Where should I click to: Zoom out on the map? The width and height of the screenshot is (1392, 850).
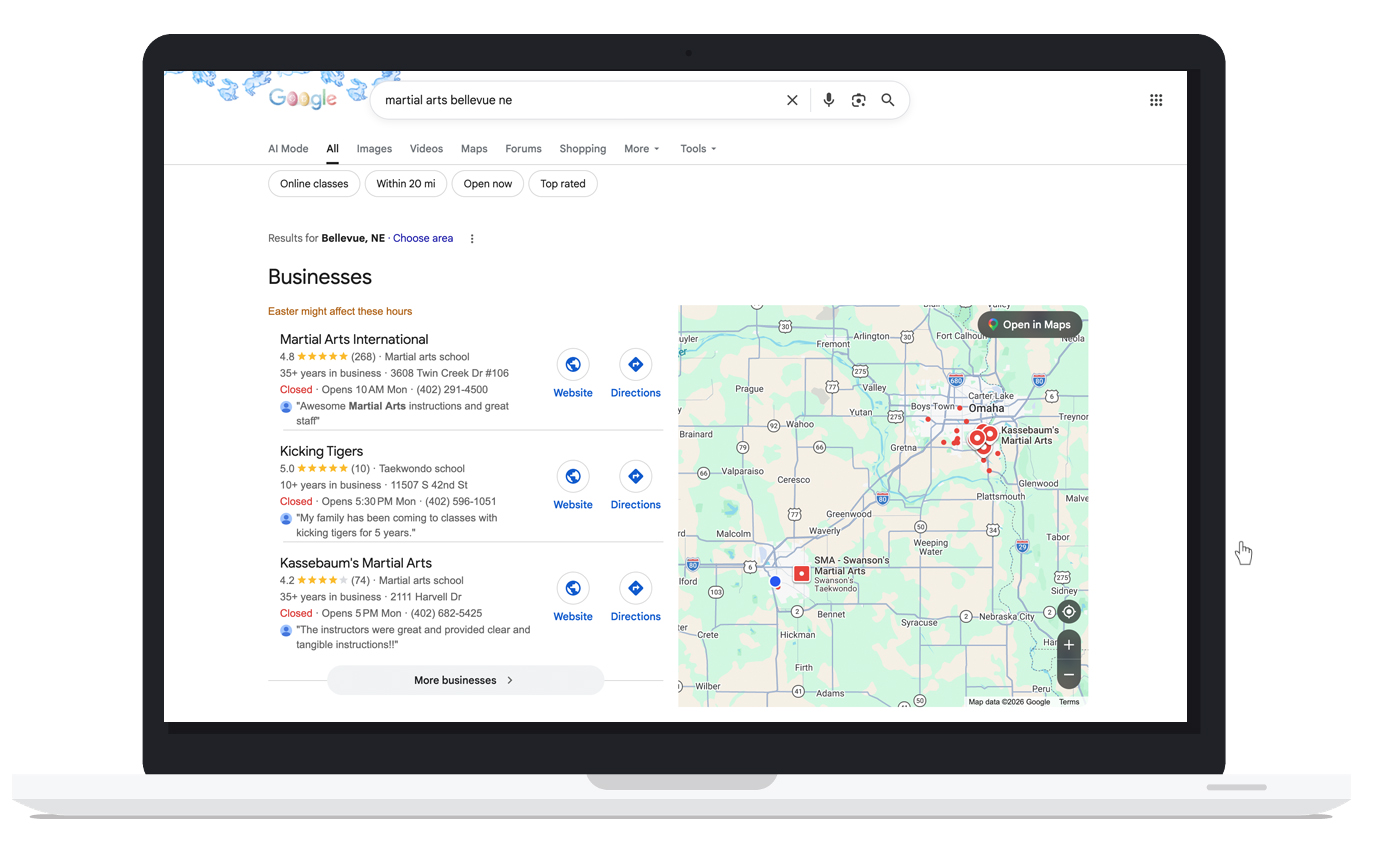(1069, 675)
